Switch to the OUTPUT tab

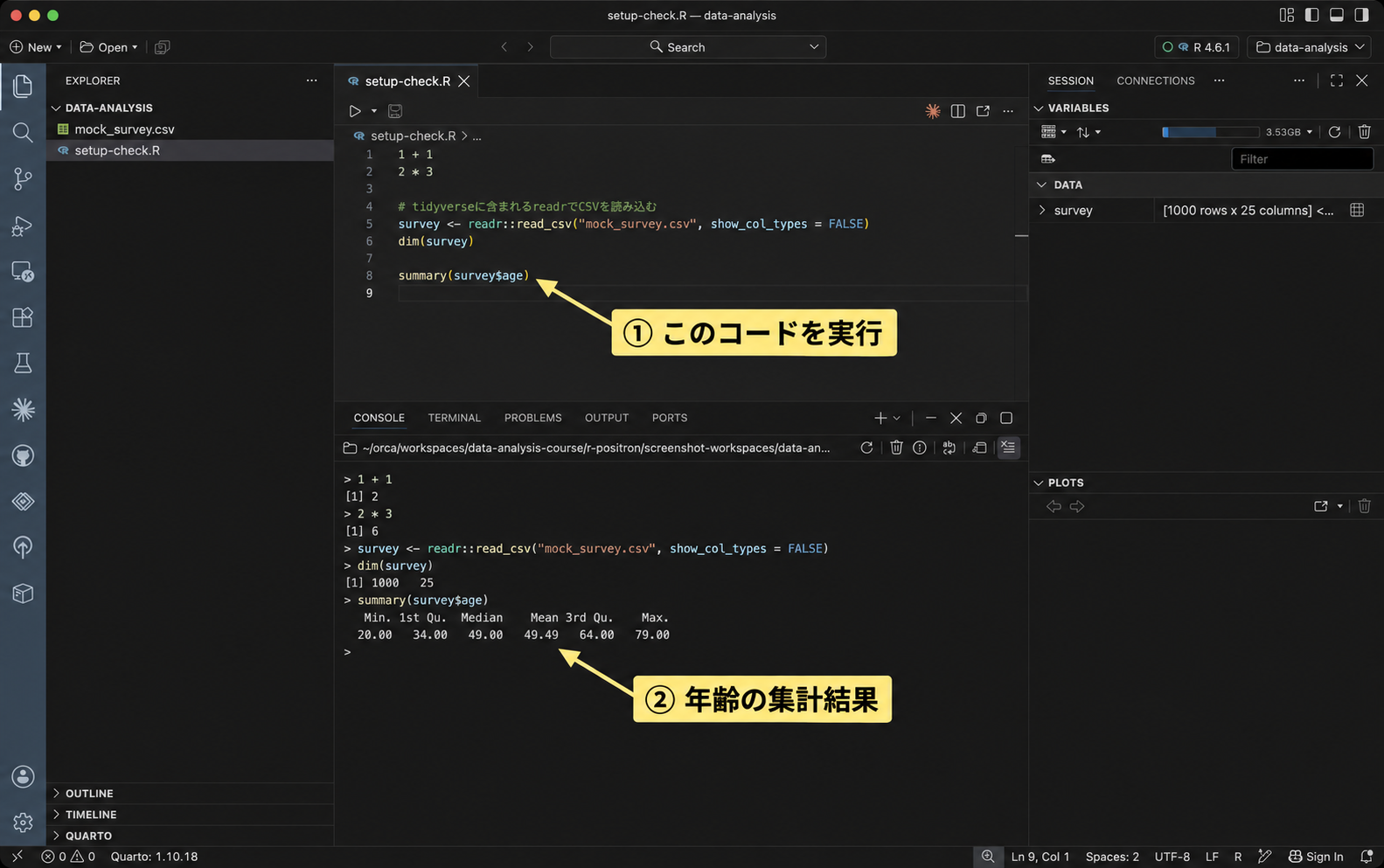coord(607,418)
